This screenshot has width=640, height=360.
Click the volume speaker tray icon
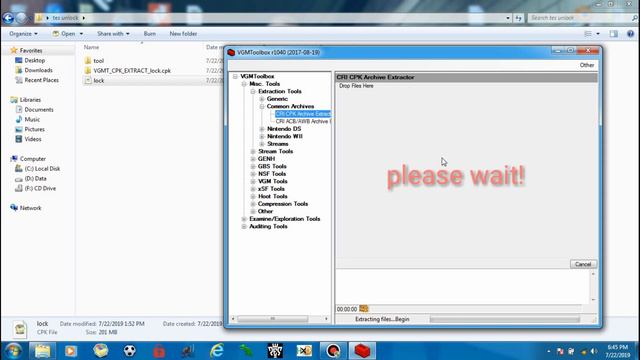[x=594, y=351]
